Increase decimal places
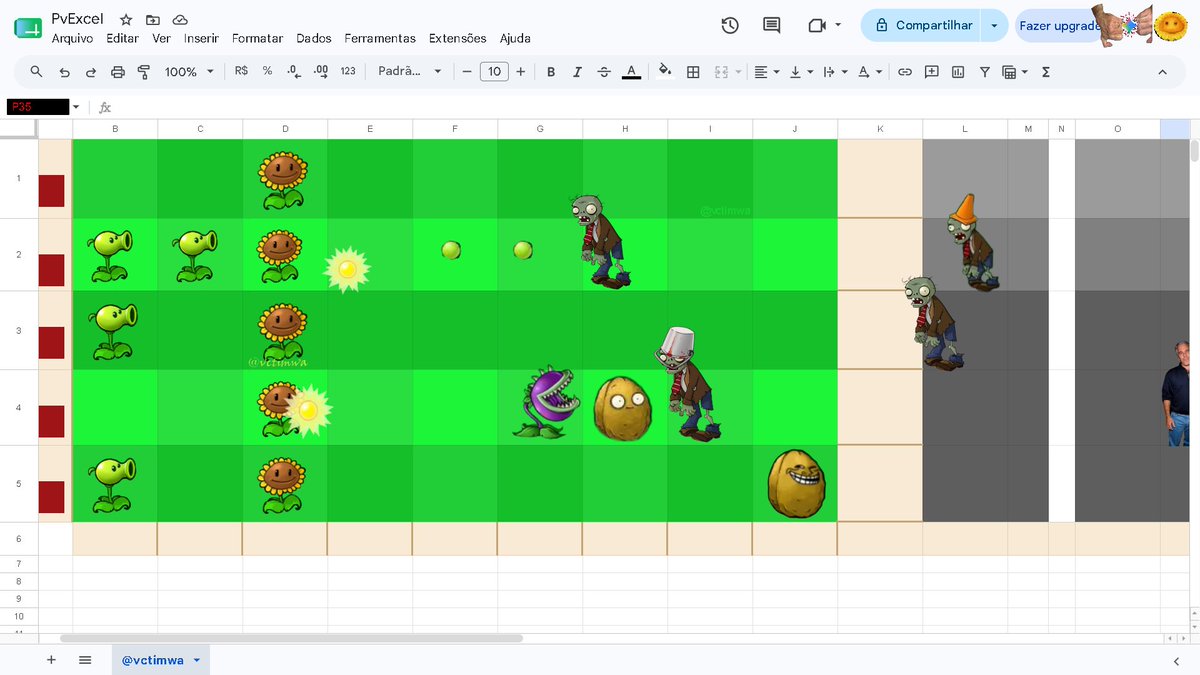This screenshot has height=675, width=1200. pyautogui.click(x=320, y=71)
